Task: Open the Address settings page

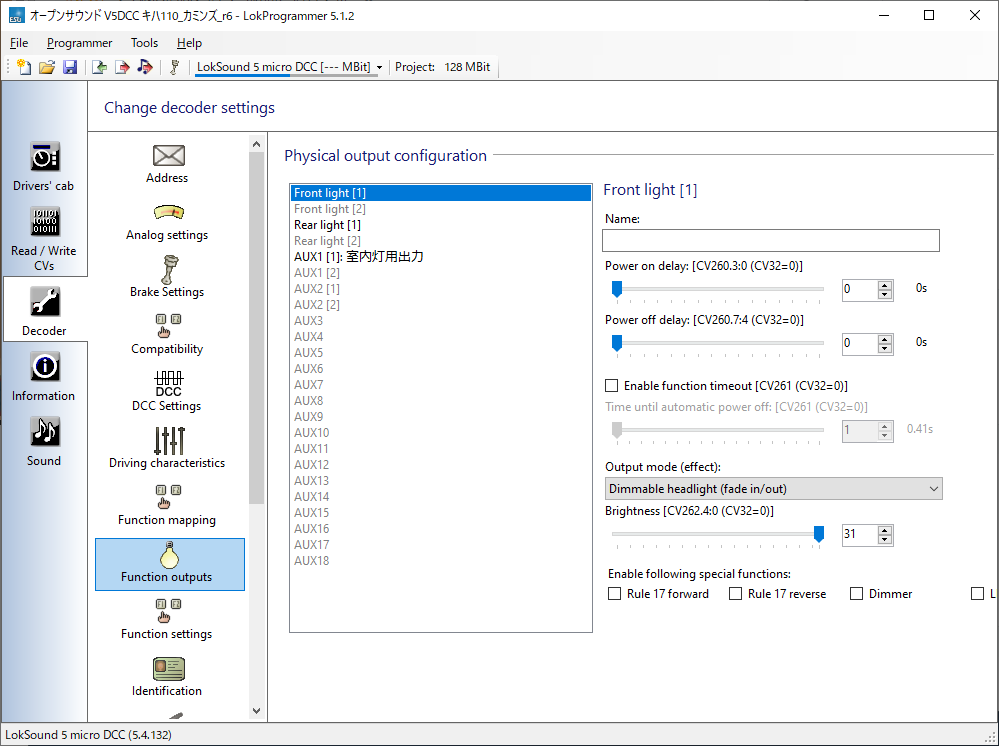Action: (x=168, y=164)
